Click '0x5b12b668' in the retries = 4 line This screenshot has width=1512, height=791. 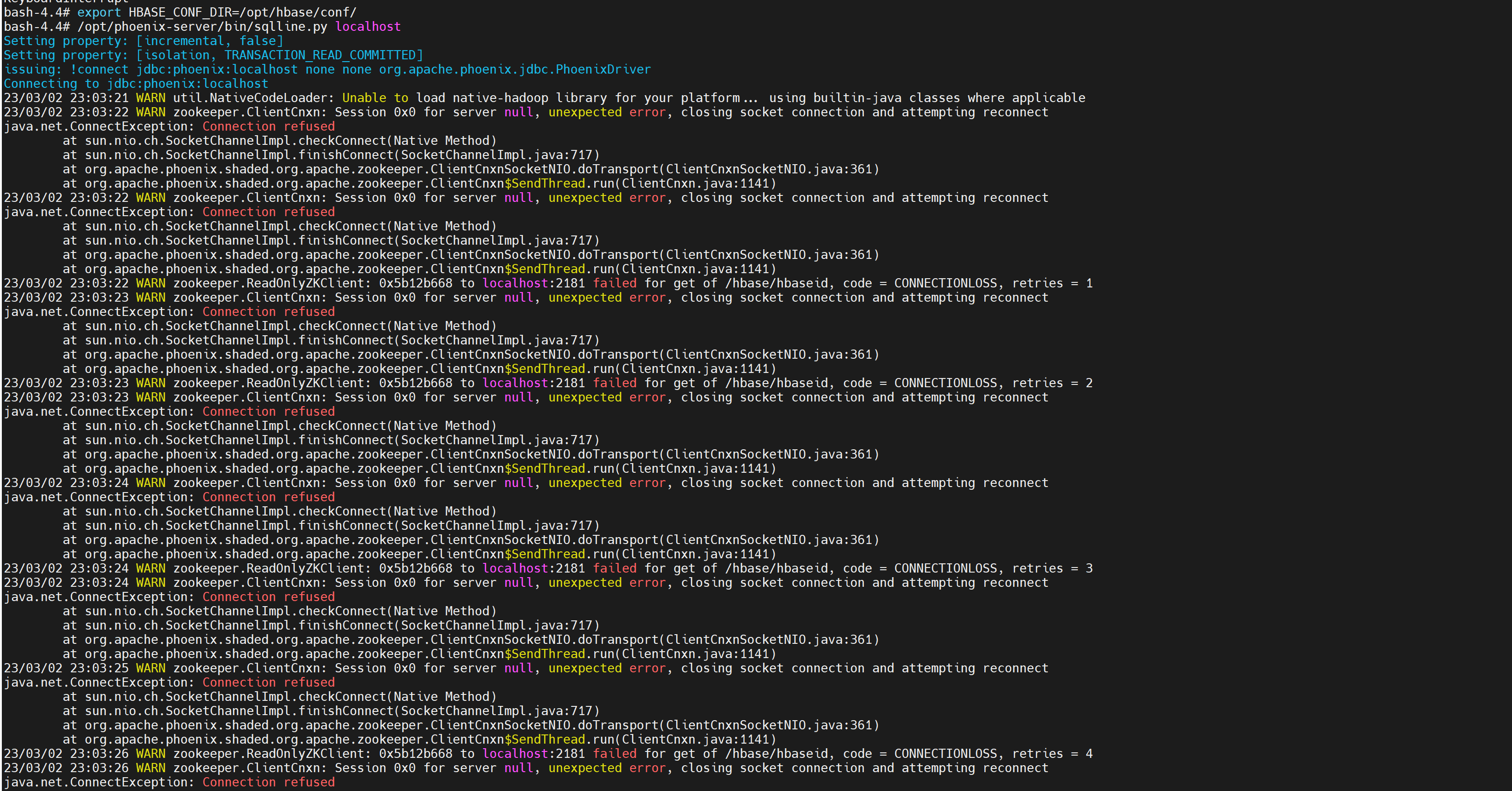coord(415,754)
